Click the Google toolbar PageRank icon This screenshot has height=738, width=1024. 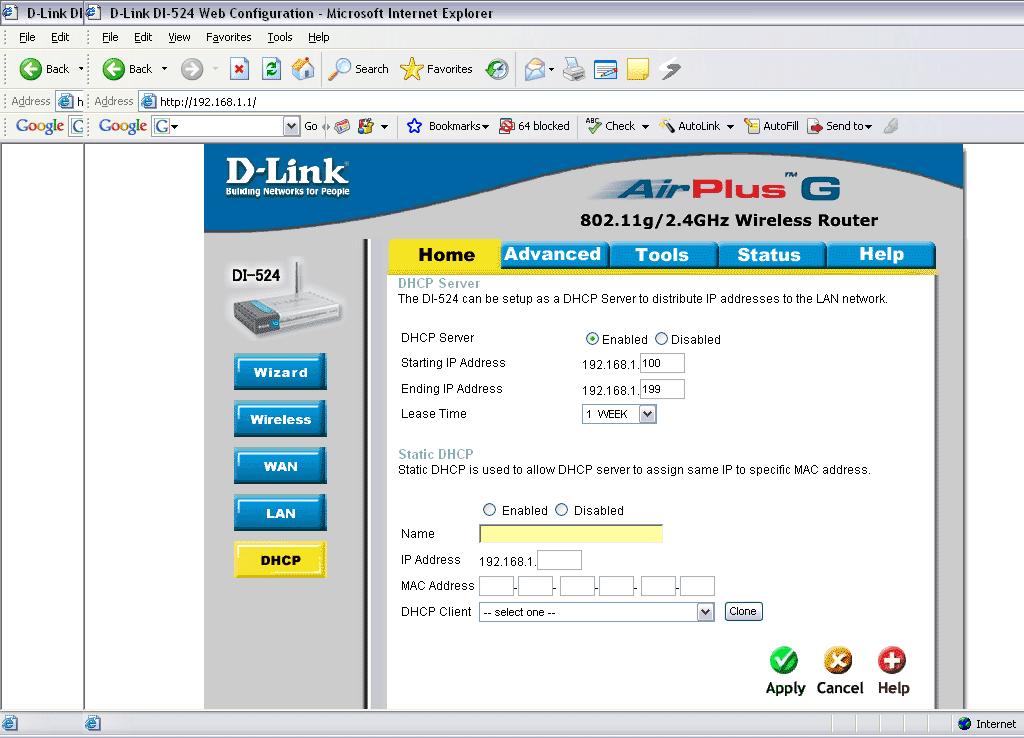(366, 126)
